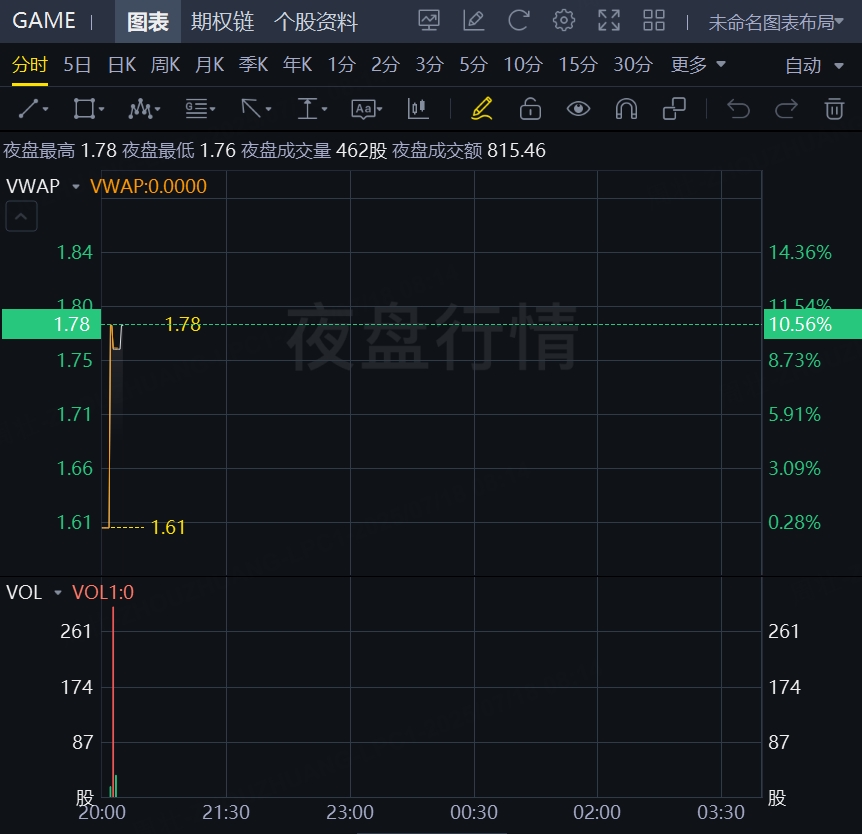Open the VWAP indicator dropdown
The width and height of the screenshot is (862, 834).
76,186
